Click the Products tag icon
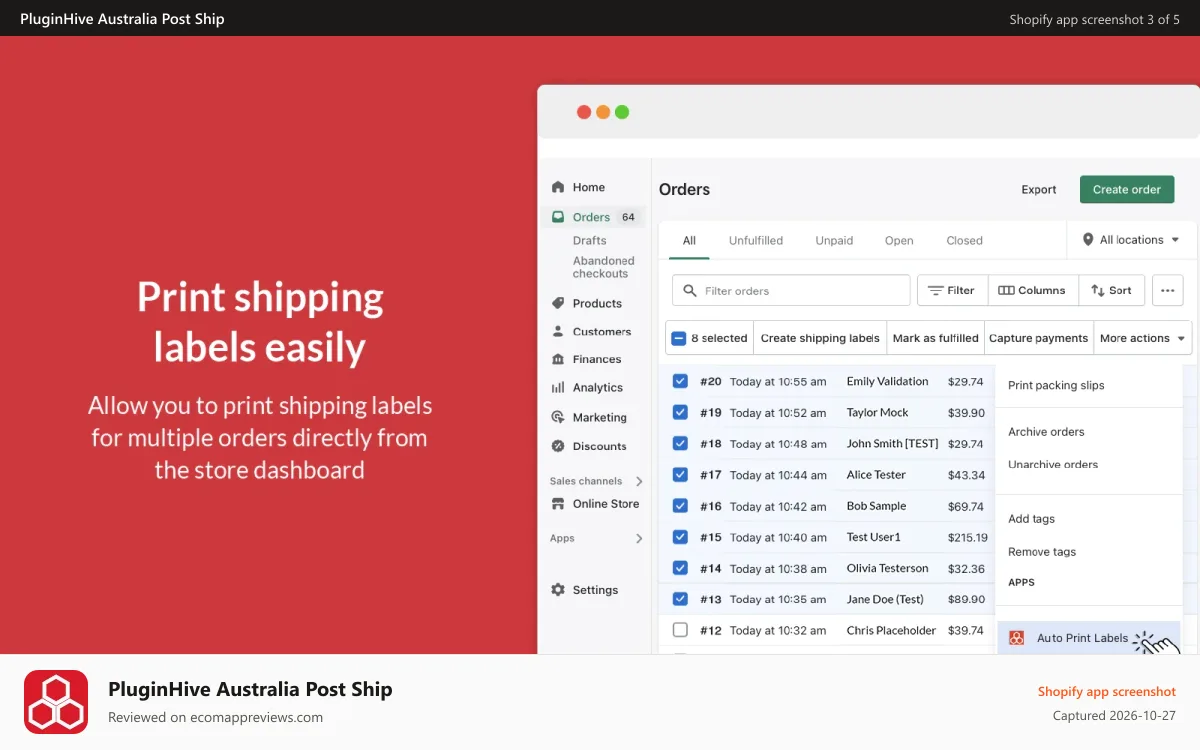The height and width of the screenshot is (750, 1200). 558,303
